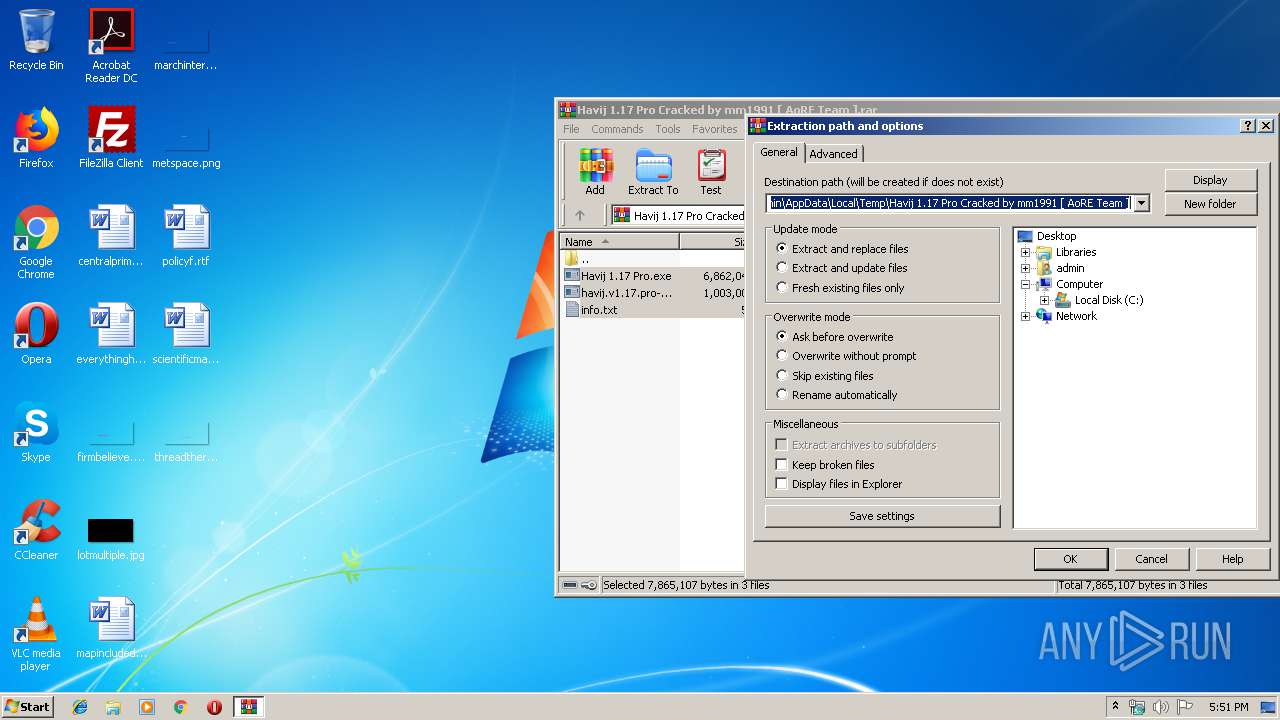Open the Favorites menu
The width and height of the screenshot is (1280, 720).
point(715,129)
